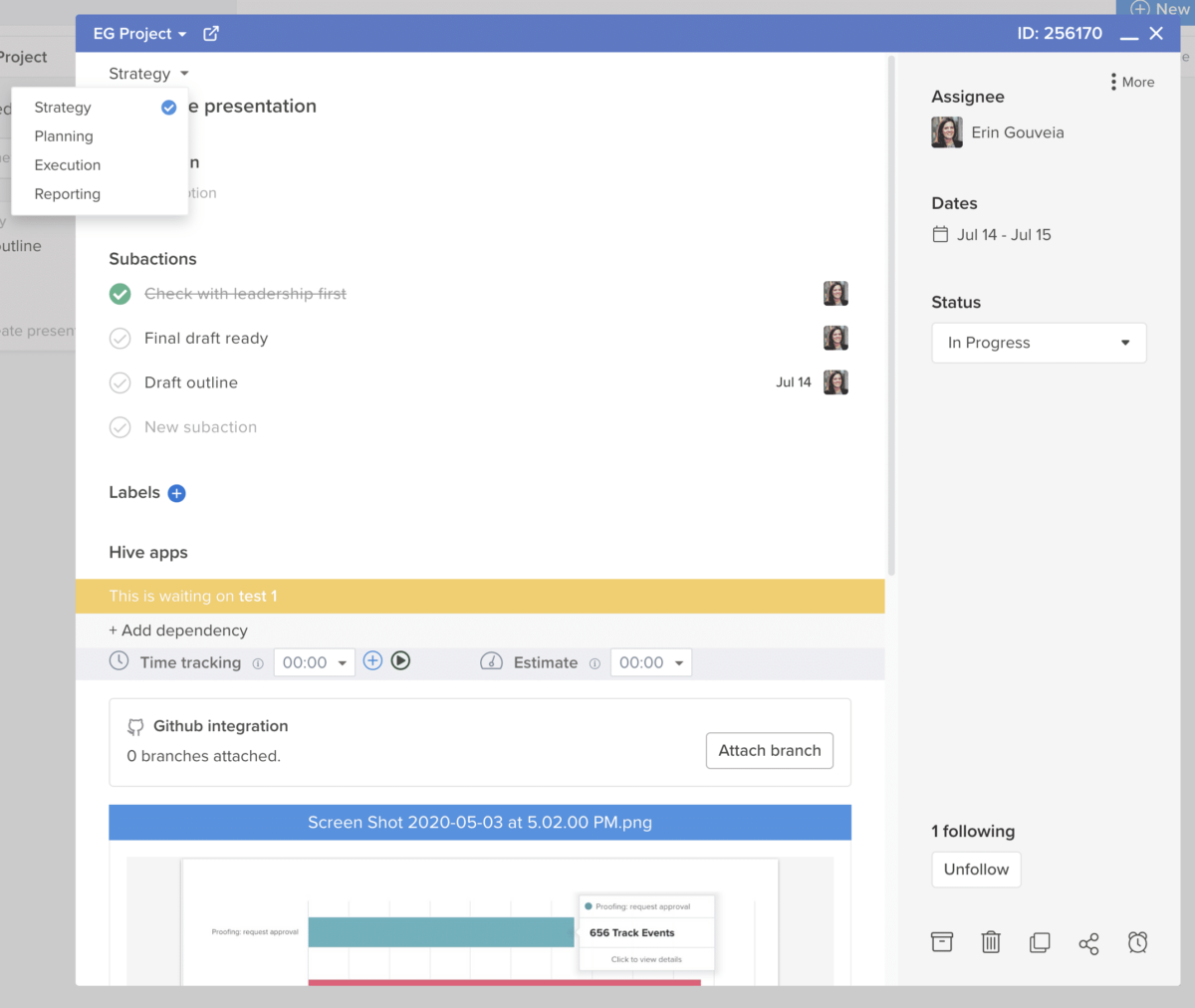The width and height of the screenshot is (1195, 1008).
Task: Open the More options menu
Action: click(x=1130, y=82)
